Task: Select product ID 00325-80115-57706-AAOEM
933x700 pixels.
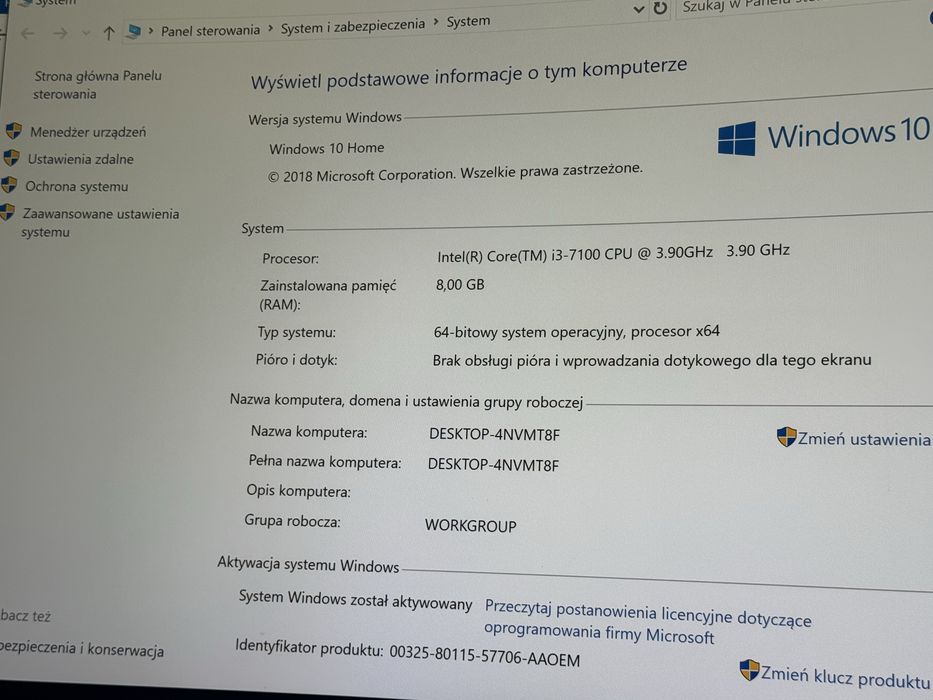Action: [x=484, y=657]
